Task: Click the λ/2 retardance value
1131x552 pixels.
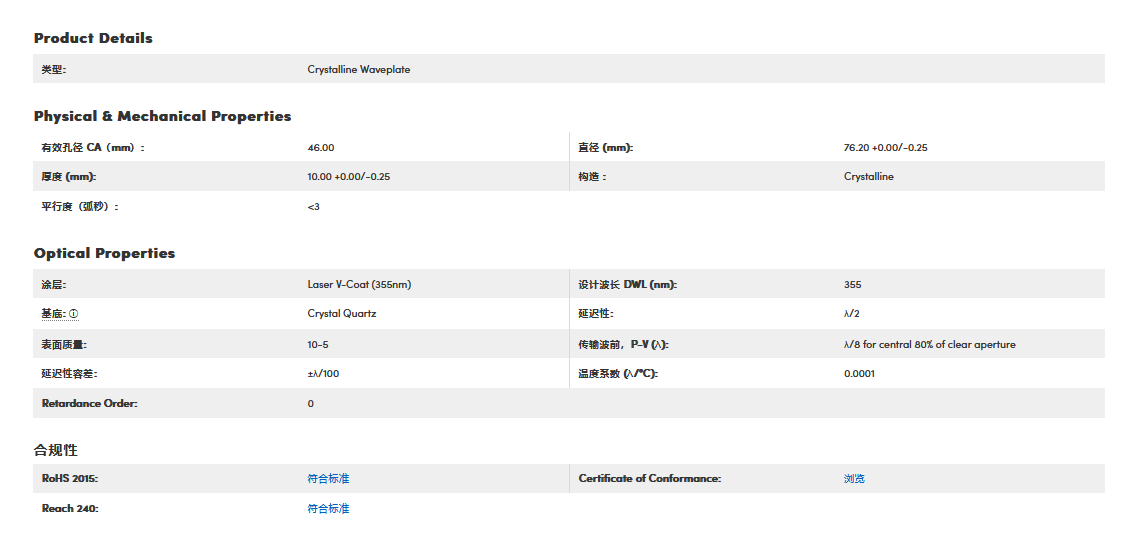Action: point(851,314)
